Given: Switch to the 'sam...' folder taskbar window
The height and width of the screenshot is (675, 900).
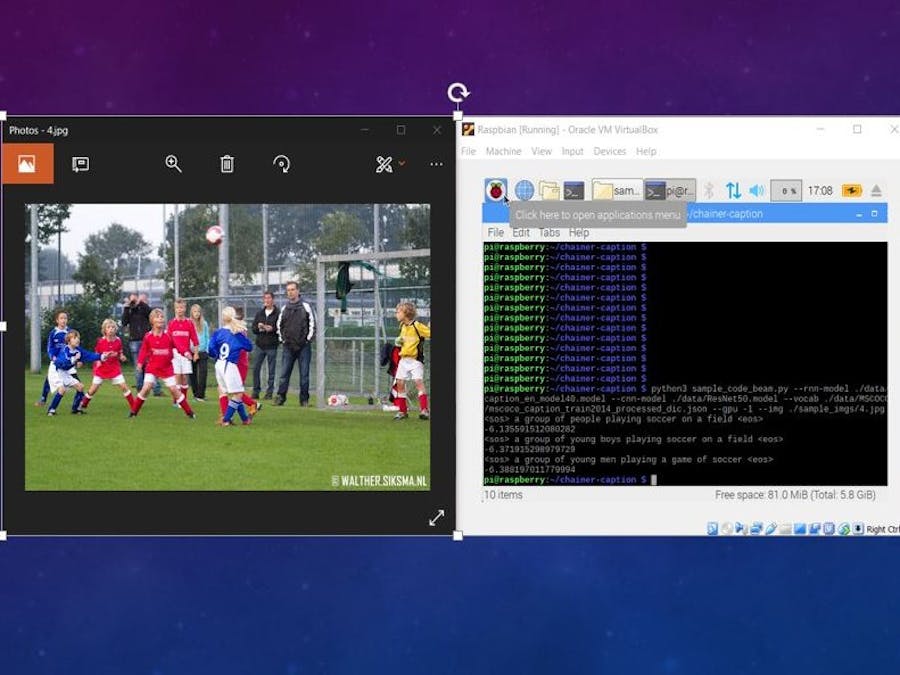Looking at the screenshot, I should tap(617, 191).
